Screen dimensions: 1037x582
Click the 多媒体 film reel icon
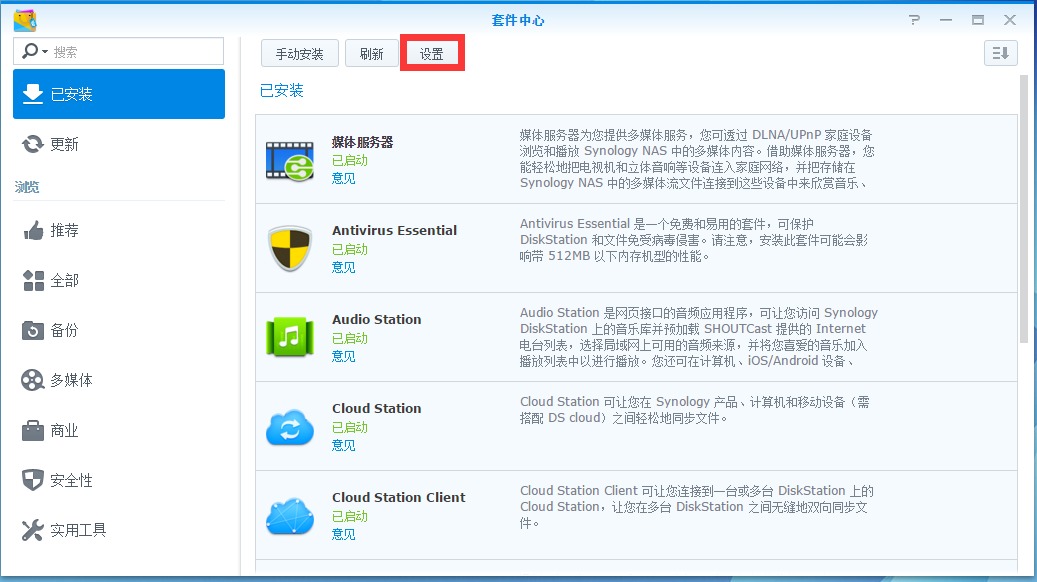pyautogui.click(x=32, y=380)
